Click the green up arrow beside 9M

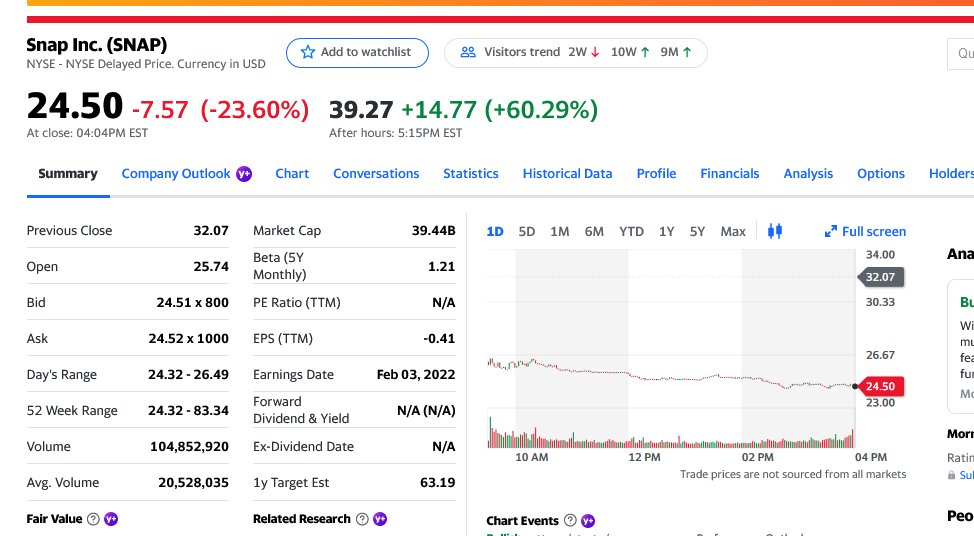pos(687,52)
